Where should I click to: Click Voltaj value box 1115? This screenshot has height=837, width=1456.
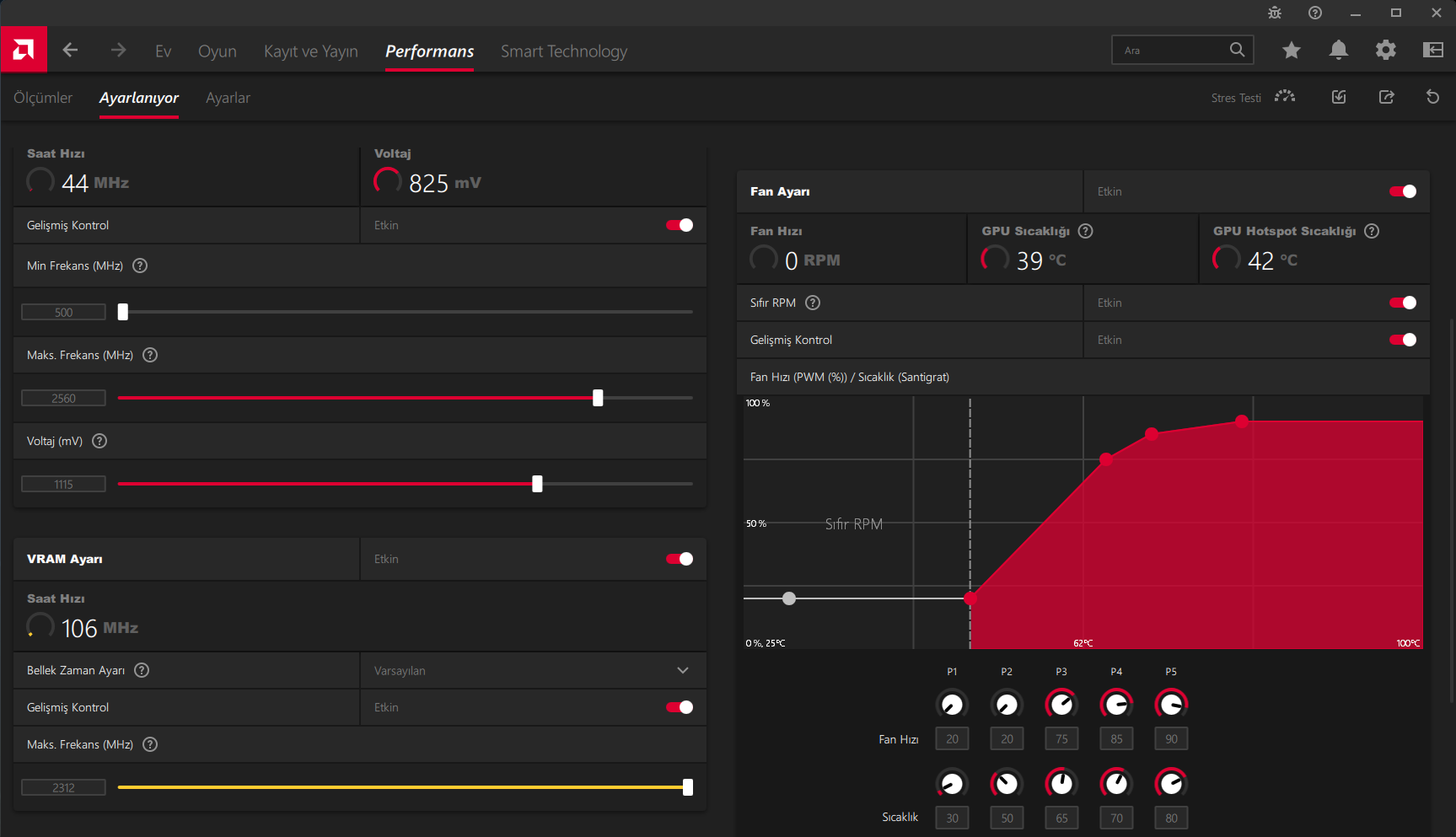63,484
